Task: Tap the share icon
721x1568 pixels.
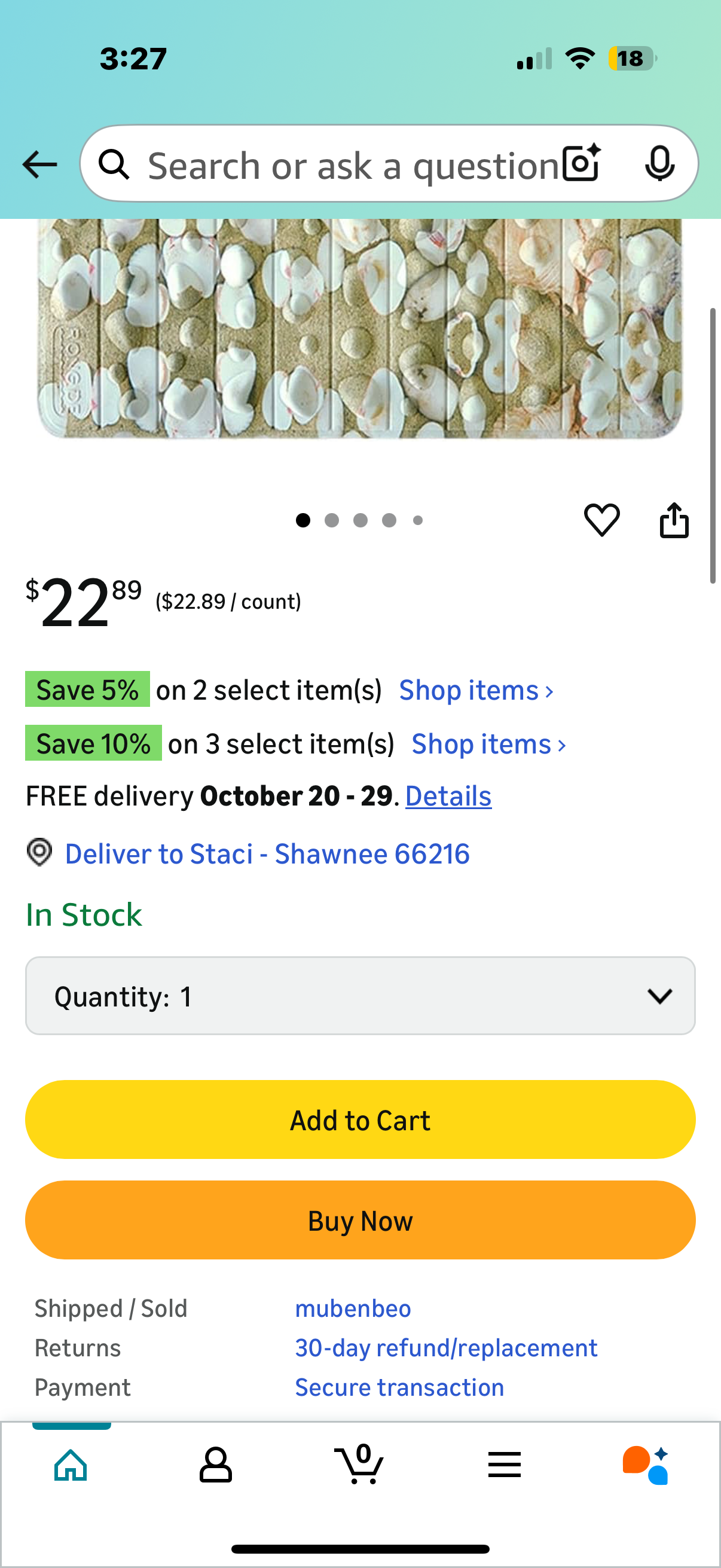Action: (674, 520)
